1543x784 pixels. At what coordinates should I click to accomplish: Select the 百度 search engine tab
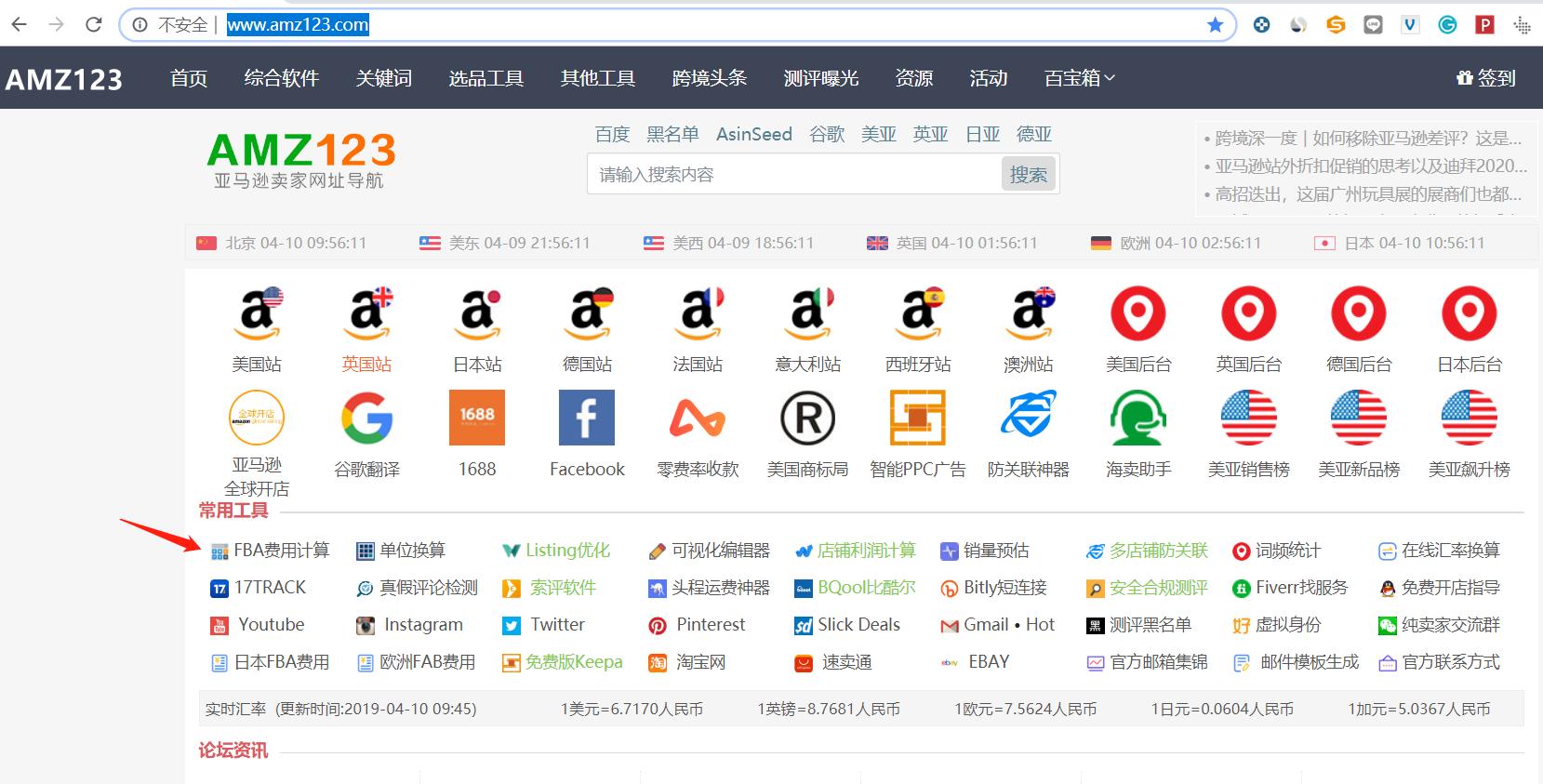612,134
